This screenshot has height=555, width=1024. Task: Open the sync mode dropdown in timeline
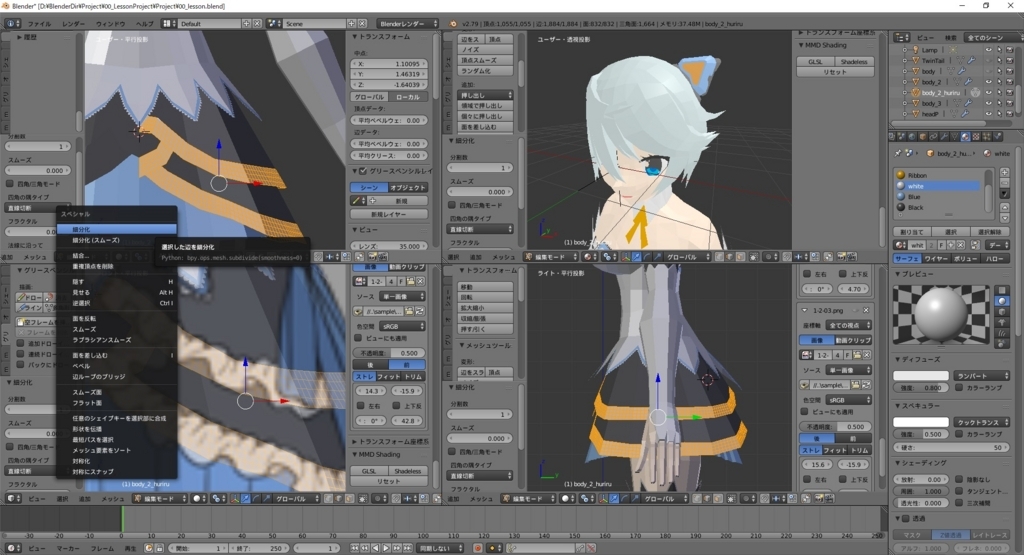441,548
